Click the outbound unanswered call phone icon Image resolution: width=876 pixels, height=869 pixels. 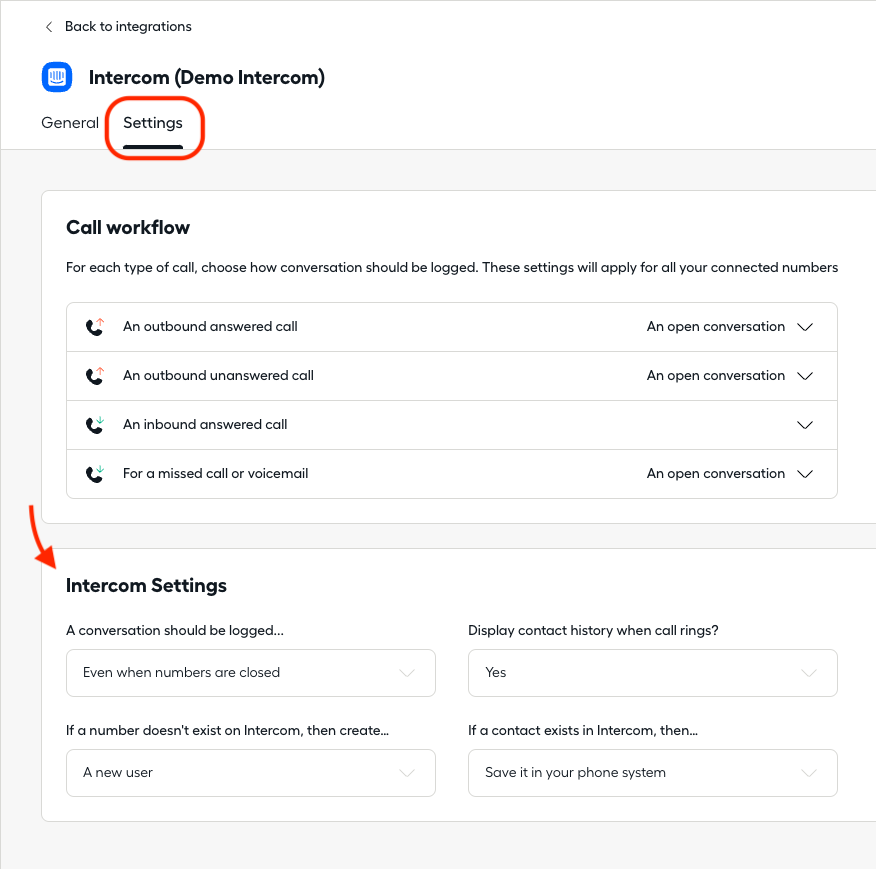pos(95,376)
